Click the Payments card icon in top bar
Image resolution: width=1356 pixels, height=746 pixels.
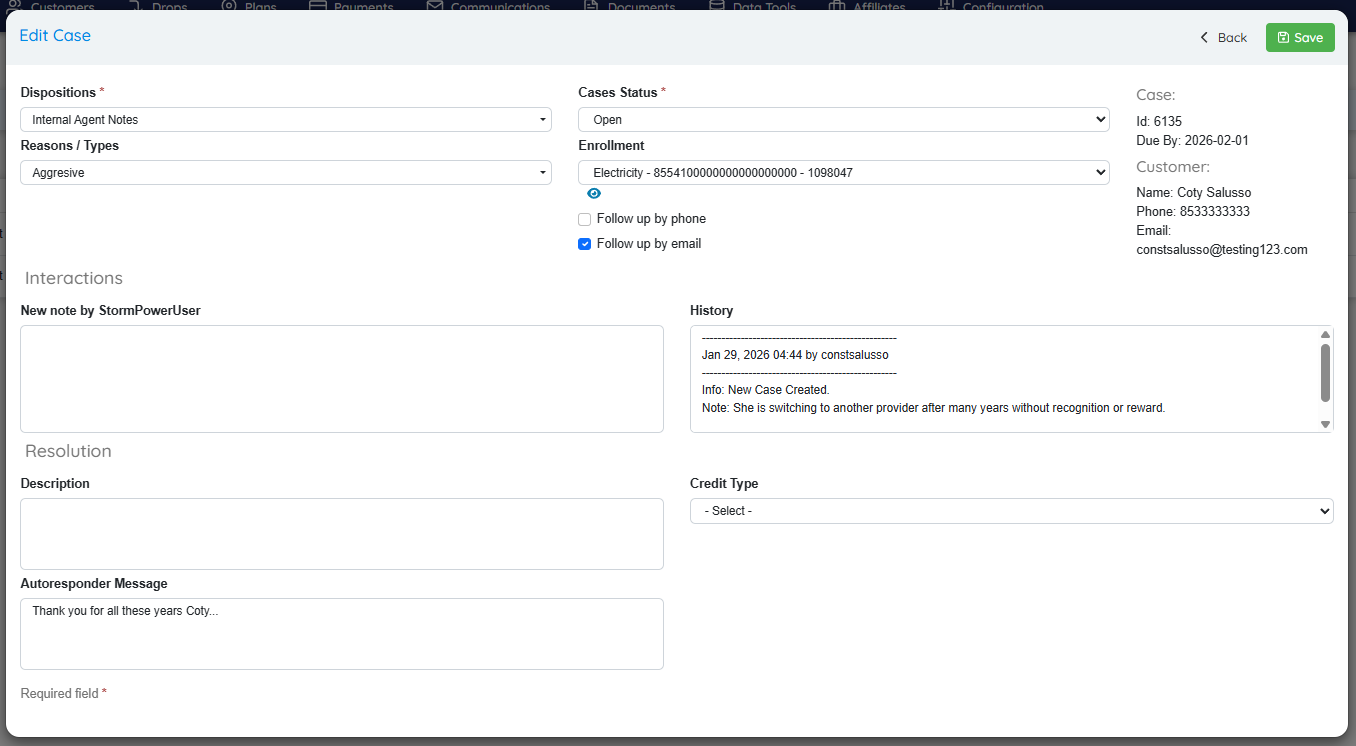pyautogui.click(x=318, y=6)
